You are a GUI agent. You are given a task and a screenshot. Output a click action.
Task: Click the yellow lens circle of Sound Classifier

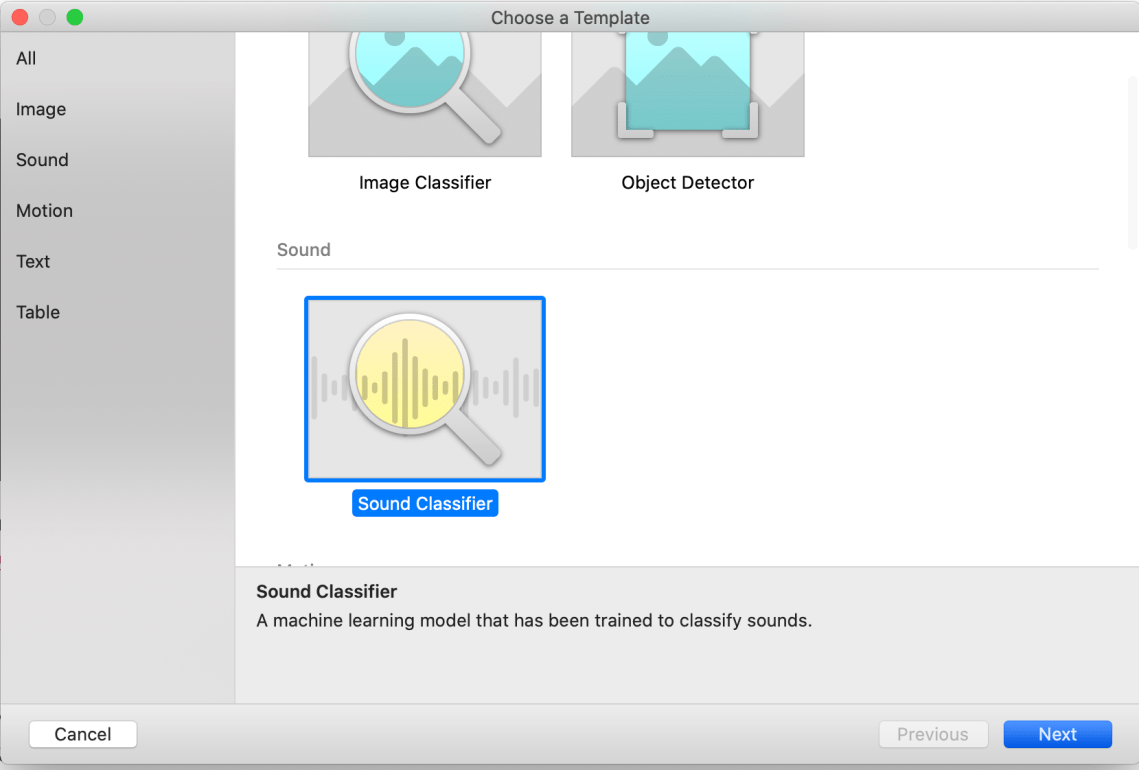pyautogui.click(x=412, y=373)
